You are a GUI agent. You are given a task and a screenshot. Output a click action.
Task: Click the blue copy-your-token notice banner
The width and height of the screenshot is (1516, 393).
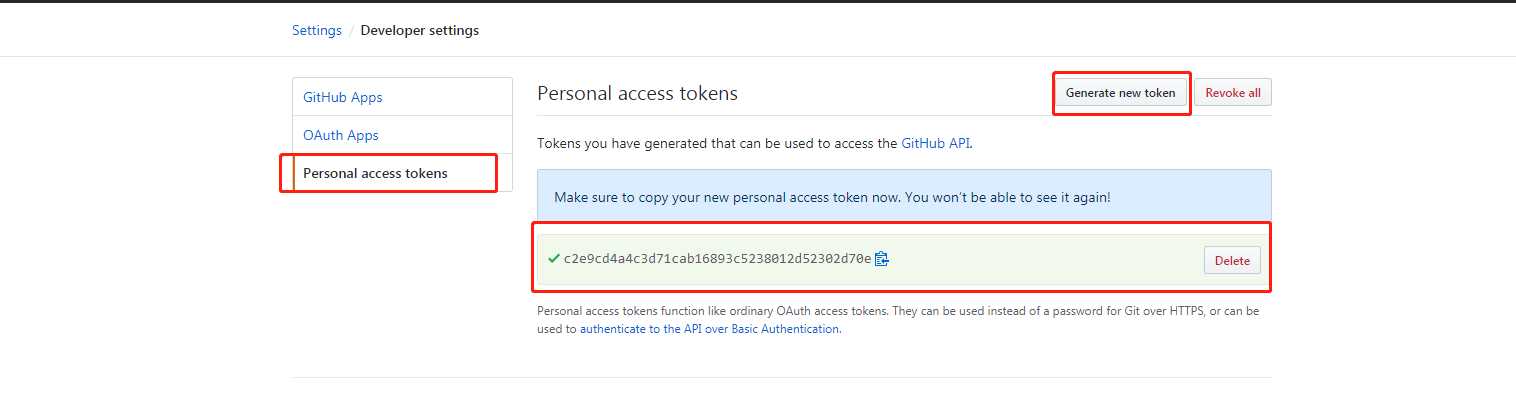pyautogui.click(x=904, y=197)
